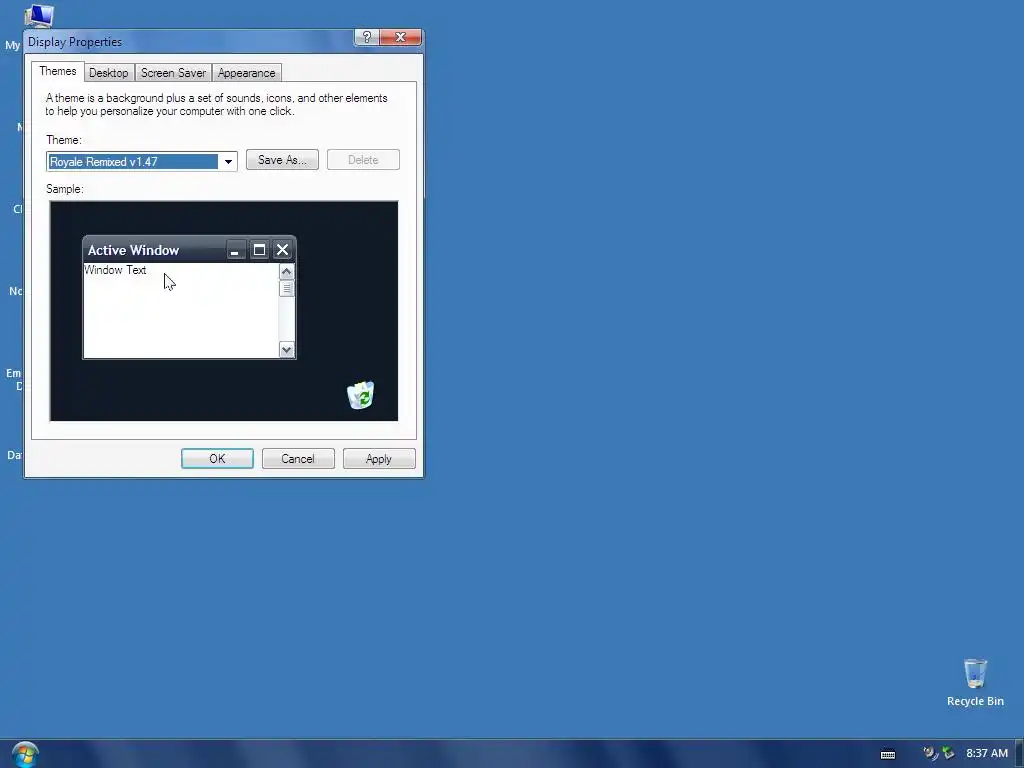Click the sample window's minimize button
This screenshot has width=1024, height=768.
click(x=235, y=250)
